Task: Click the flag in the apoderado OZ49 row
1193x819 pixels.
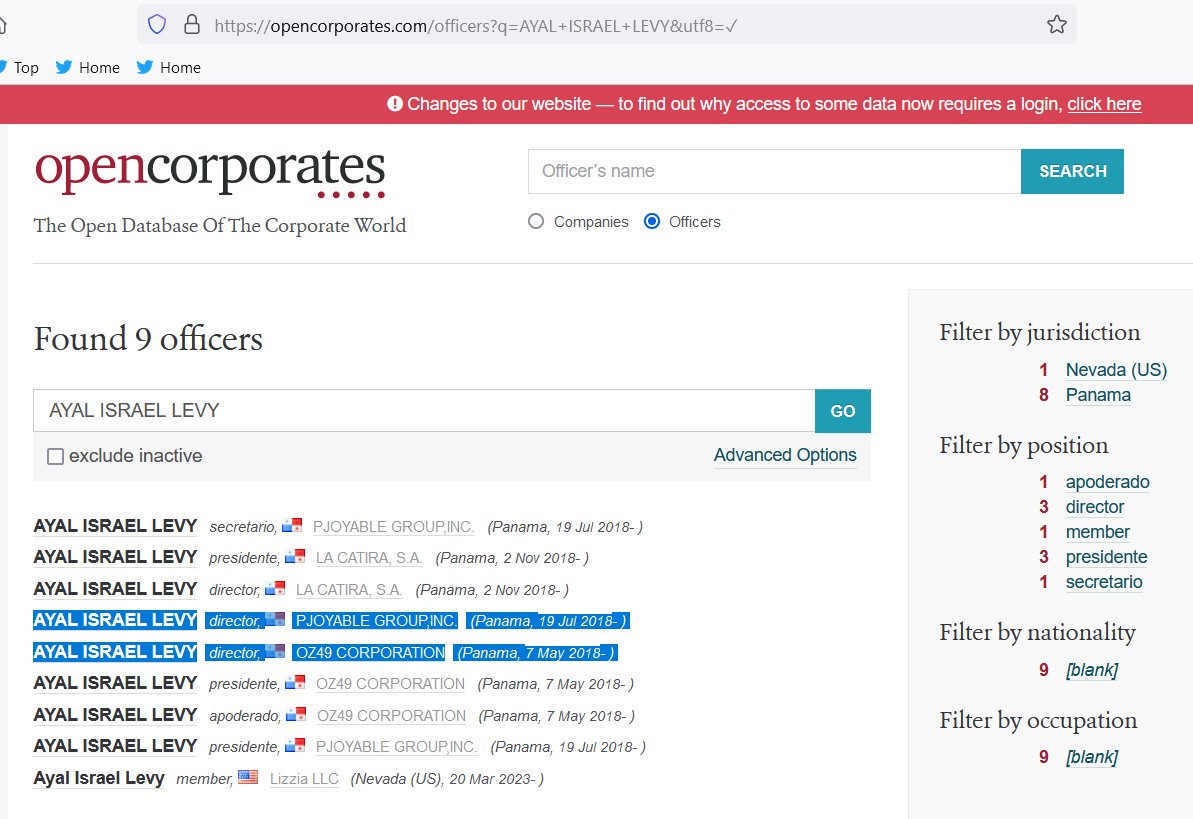Action: (295, 714)
